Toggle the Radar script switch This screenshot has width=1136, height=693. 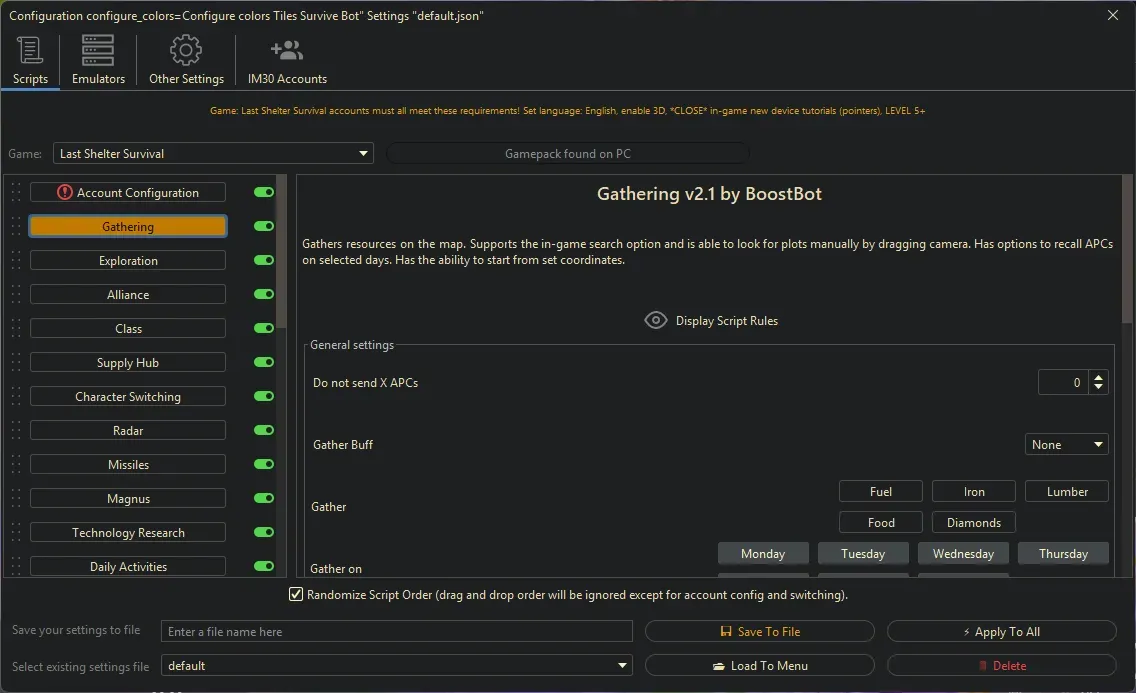[264, 430]
